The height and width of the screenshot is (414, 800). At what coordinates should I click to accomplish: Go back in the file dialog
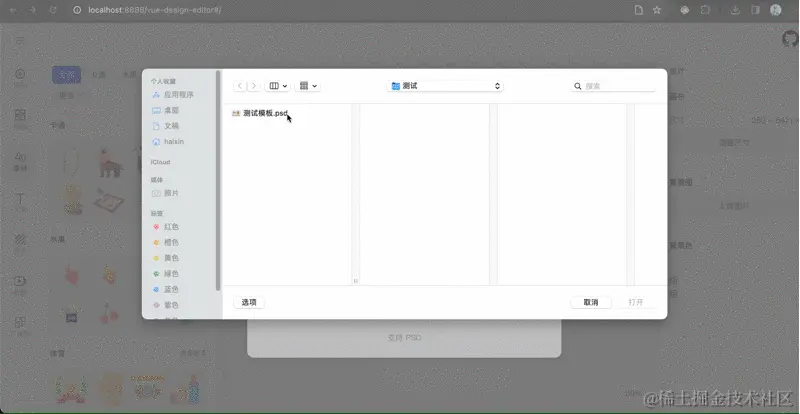point(240,86)
